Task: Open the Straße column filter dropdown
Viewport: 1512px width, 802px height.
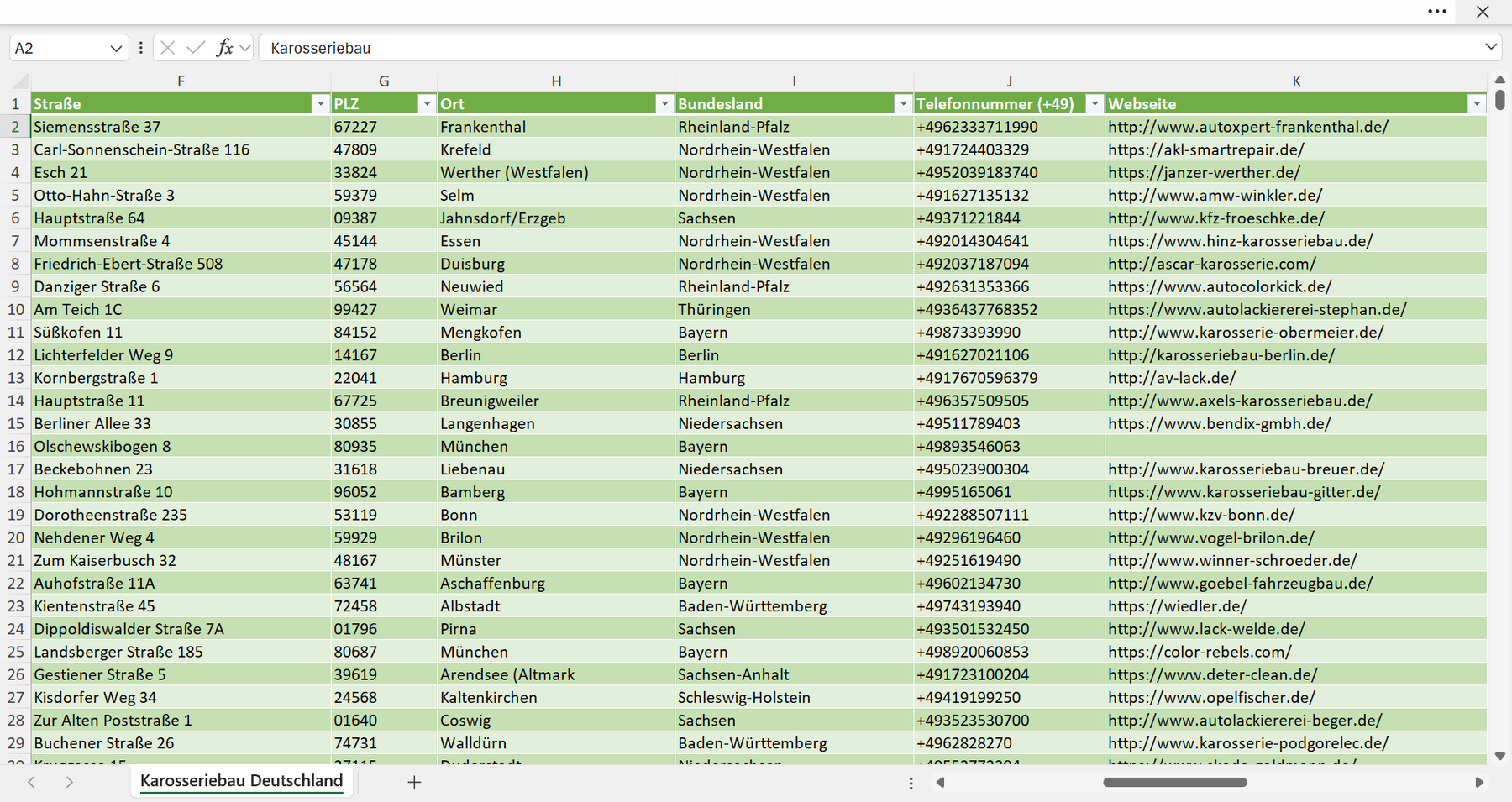Action: (x=320, y=103)
